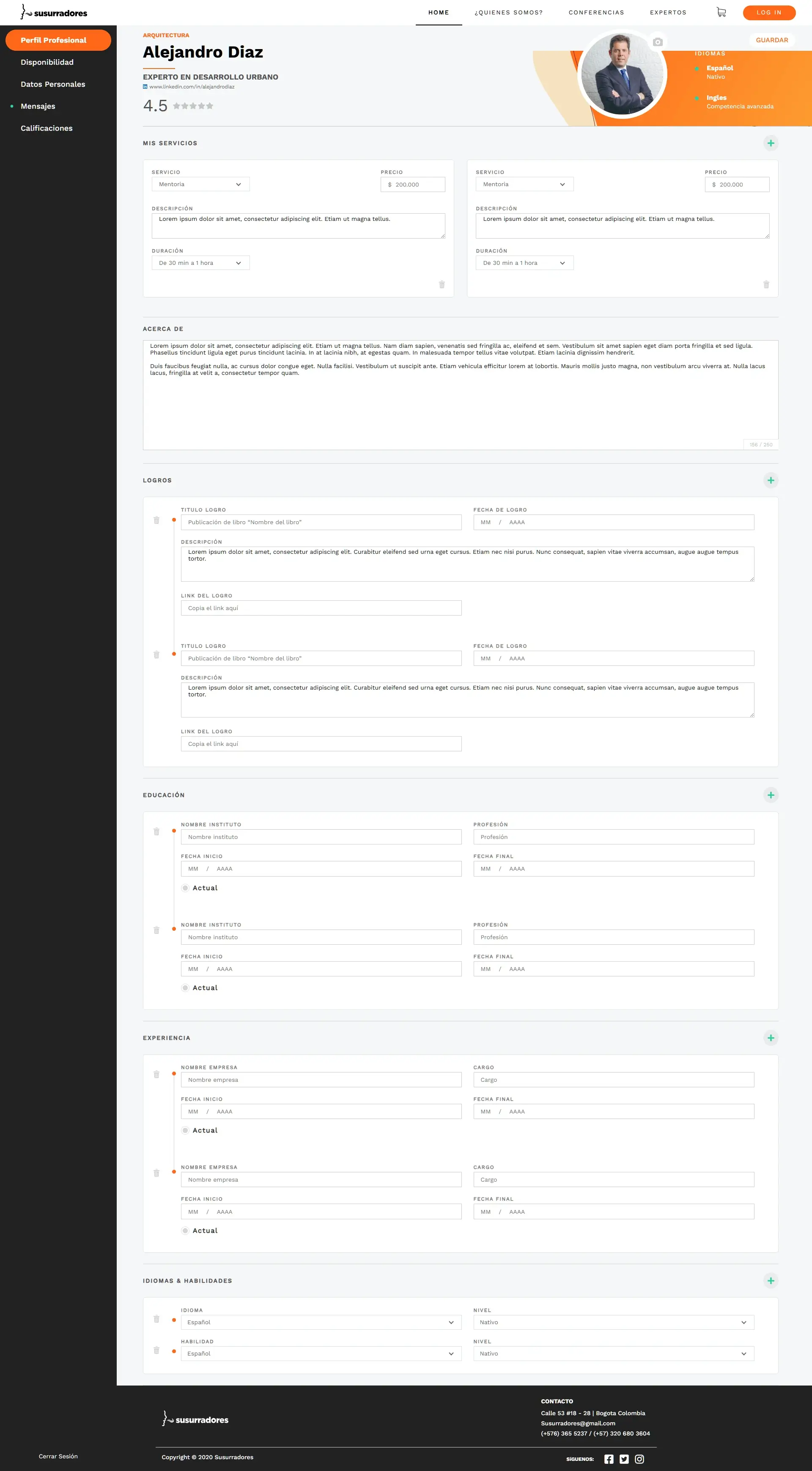Open Nivel dropdown in the Idioma row
812x1471 pixels.
coord(614,1323)
